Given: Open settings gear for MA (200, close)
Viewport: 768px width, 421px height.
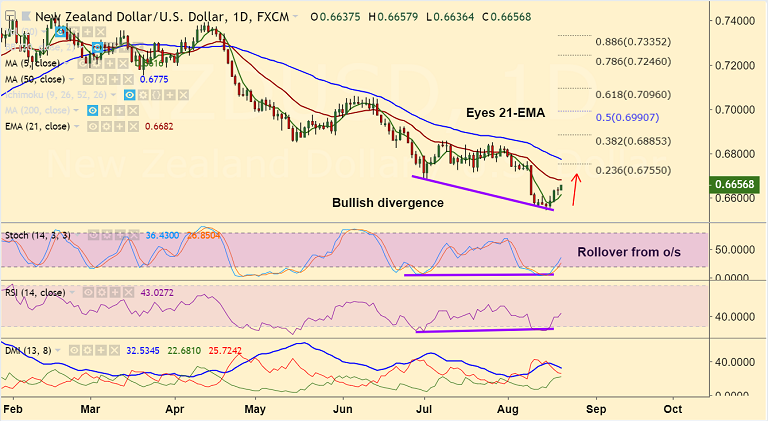Looking at the screenshot, I should pyautogui.click(x=106, y=111).
